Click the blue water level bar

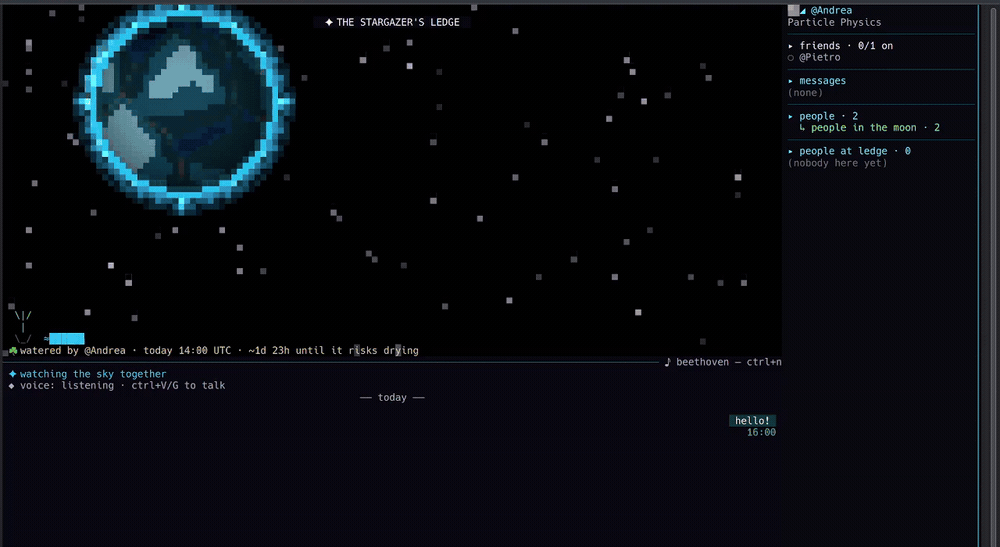click(x=67, y=339)
